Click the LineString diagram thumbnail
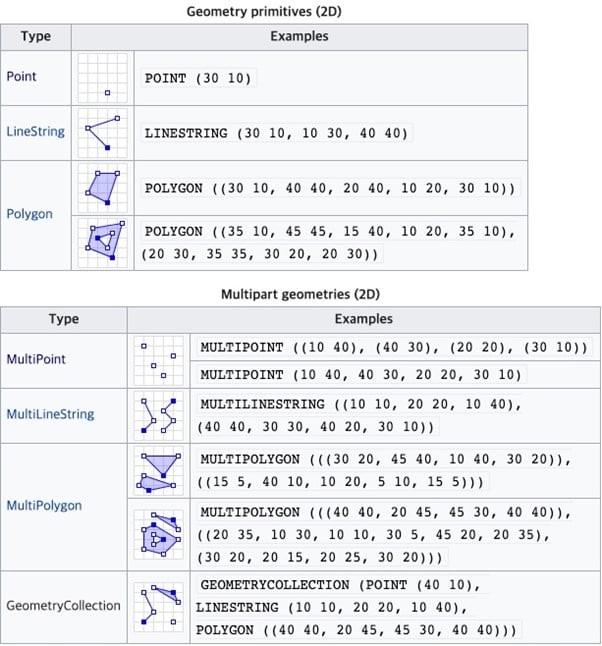602x646 pixels. click(x=102, y=132)
